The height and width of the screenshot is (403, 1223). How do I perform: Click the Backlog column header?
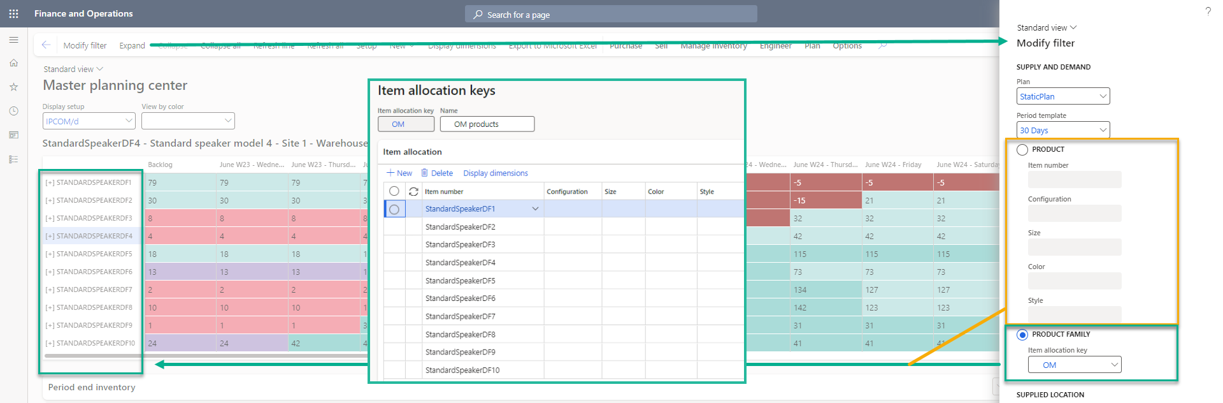point(160,165)
